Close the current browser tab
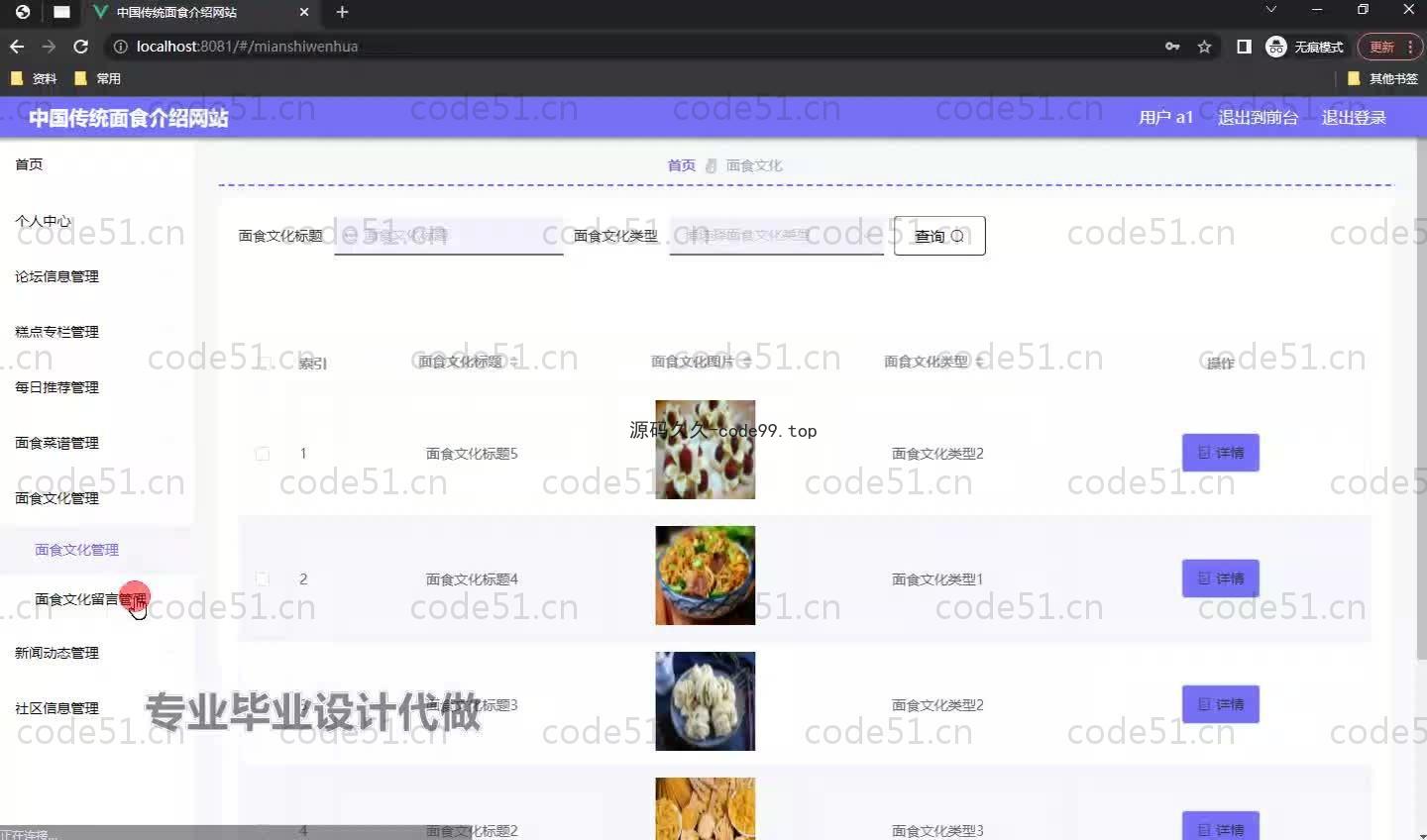Viewport: 1427px width, 840px height. 304,12
